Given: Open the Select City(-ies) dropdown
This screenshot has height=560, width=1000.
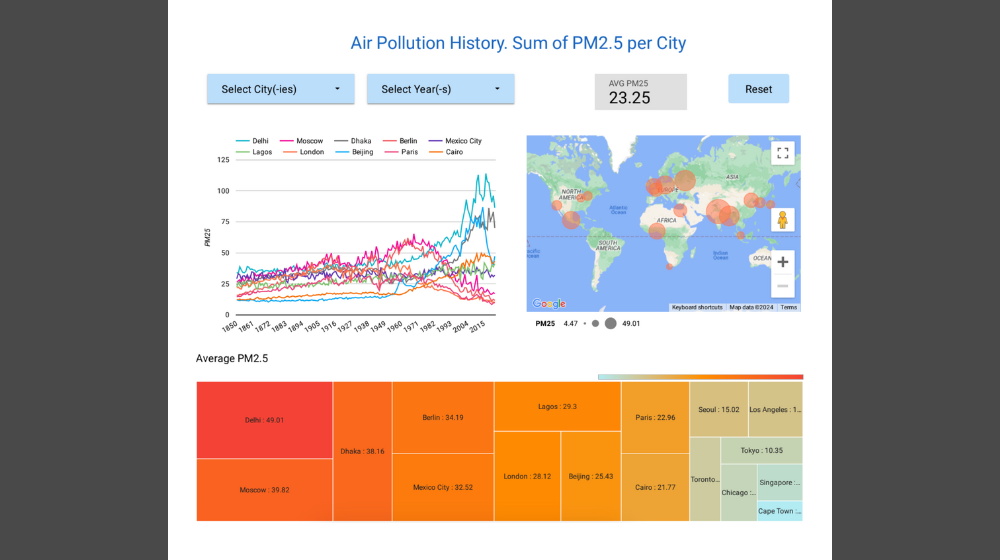Looking at the screenshot, I should tap(281, 89).
